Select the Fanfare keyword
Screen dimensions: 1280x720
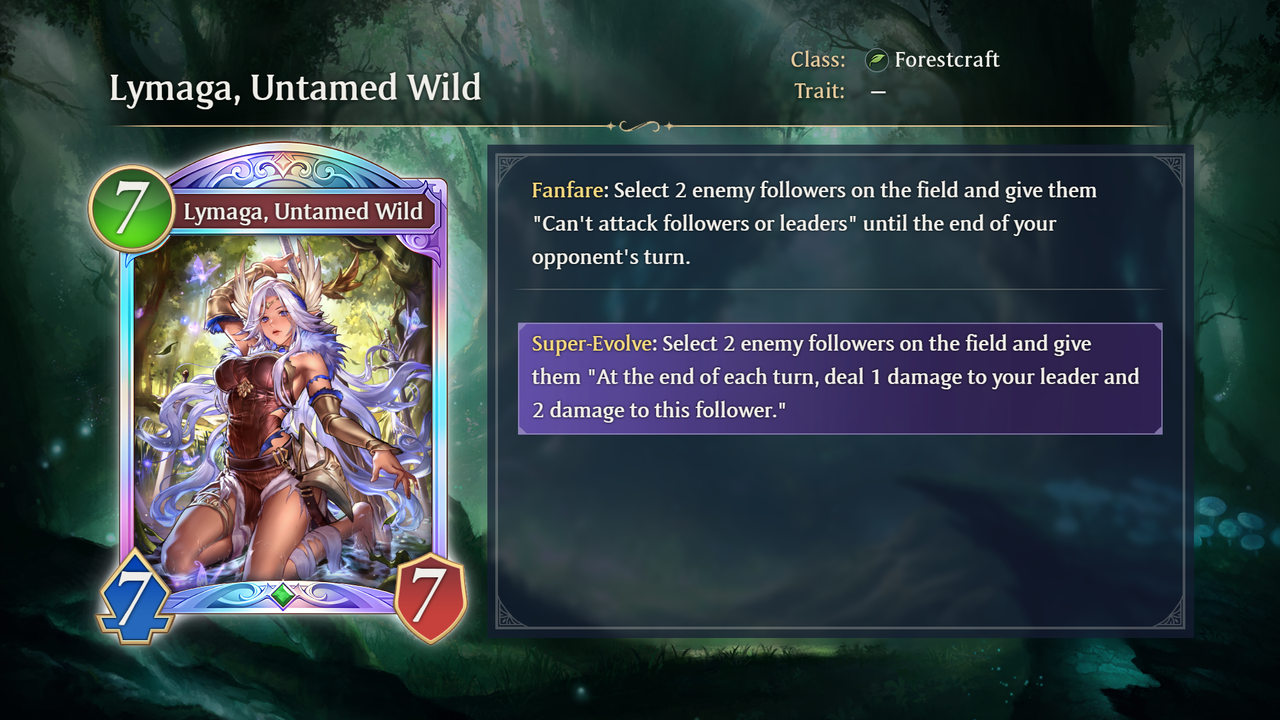coord(568,190)
